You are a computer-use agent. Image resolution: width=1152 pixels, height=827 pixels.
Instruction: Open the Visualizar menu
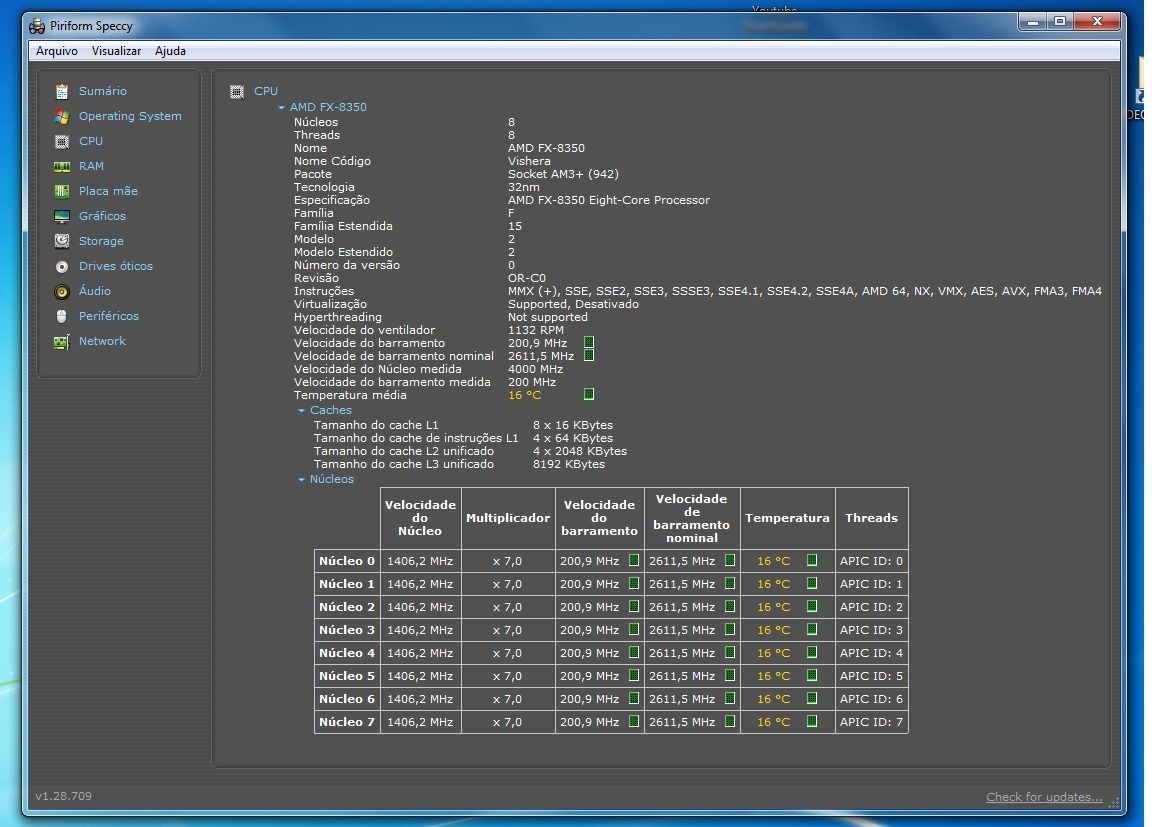point(116,51)
